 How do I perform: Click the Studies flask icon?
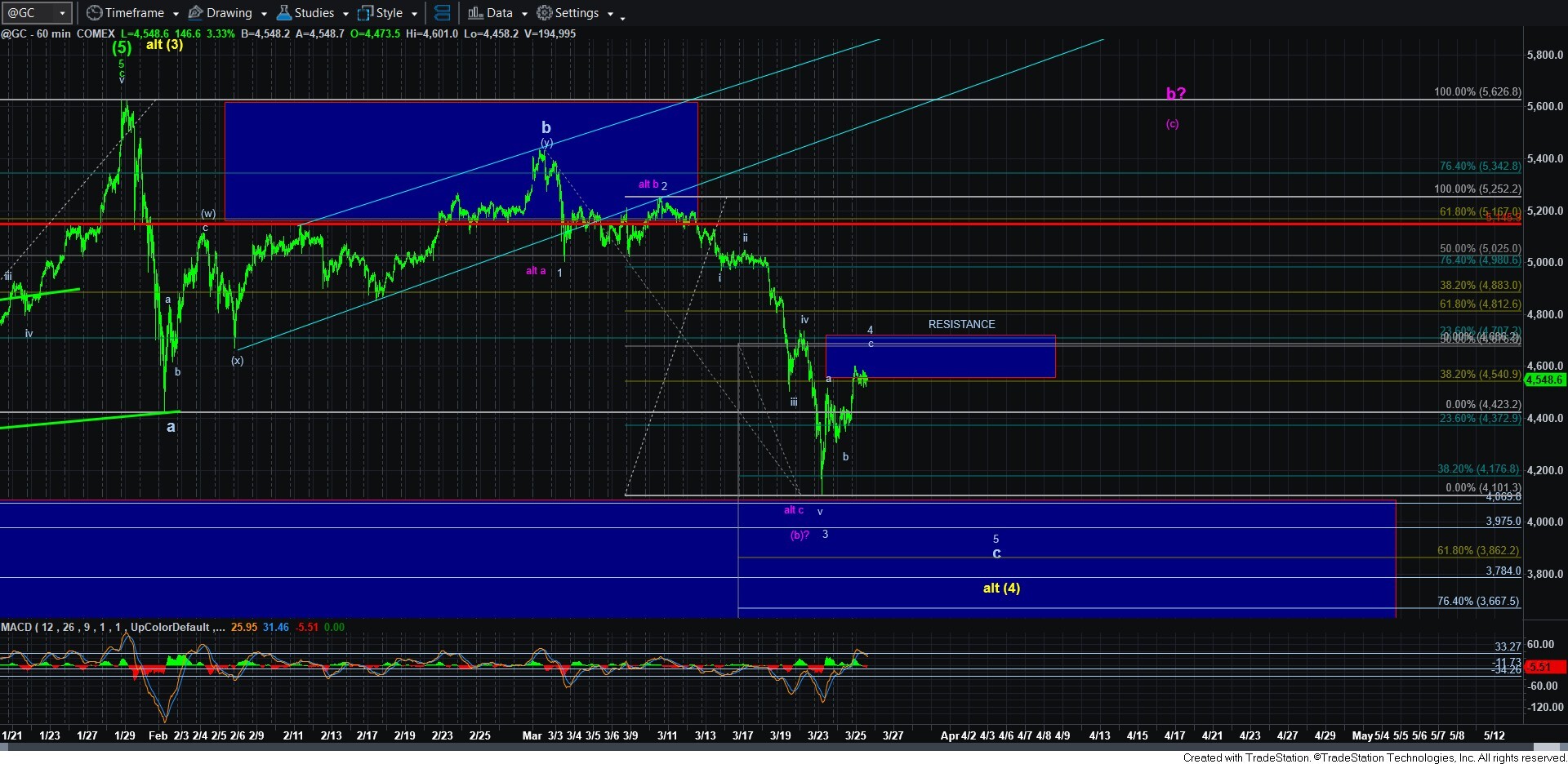(284, 13)
